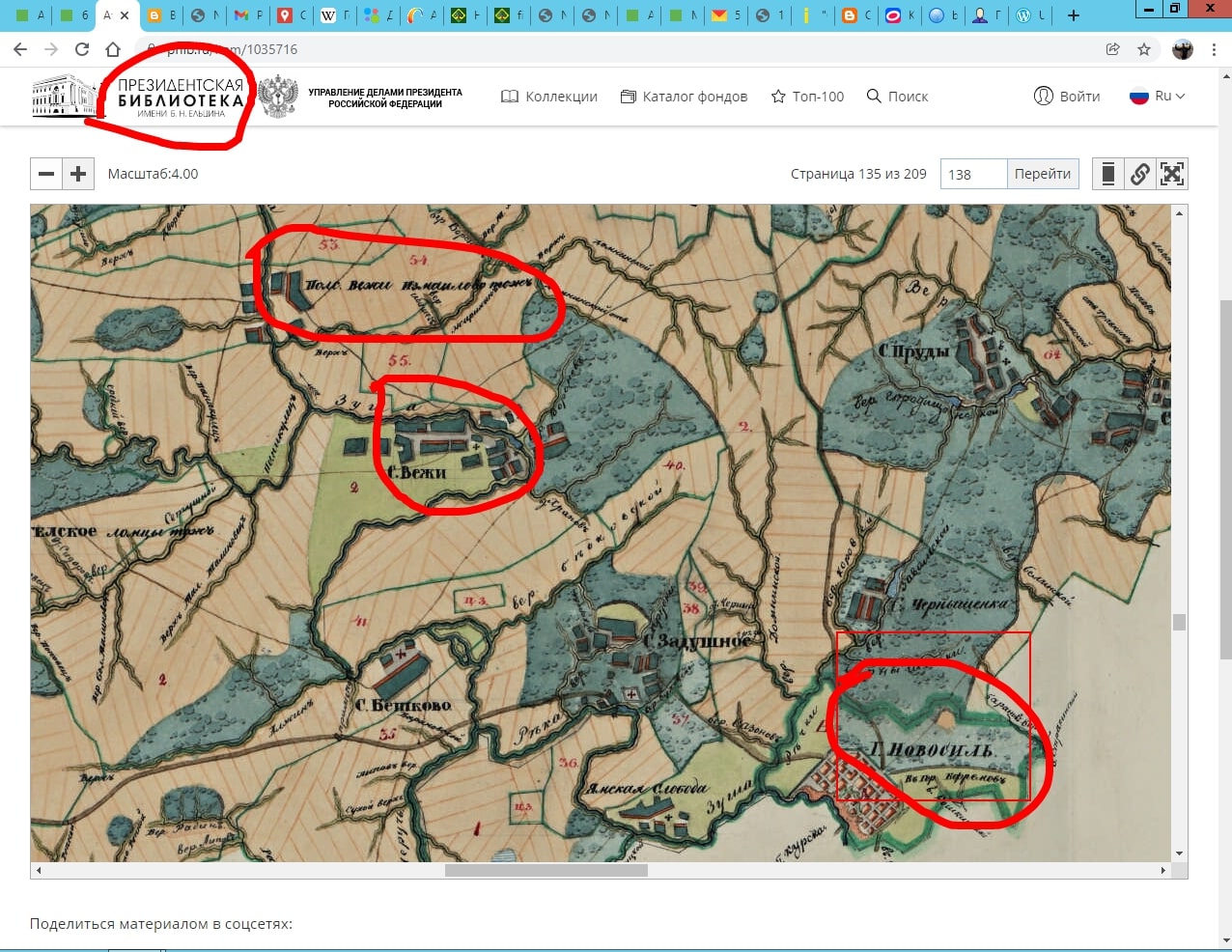Click the Поделиться материалом в соцсетях text
Viewport: 1232px width, 952px height.
pyautogui.click(x=161, y=924)
